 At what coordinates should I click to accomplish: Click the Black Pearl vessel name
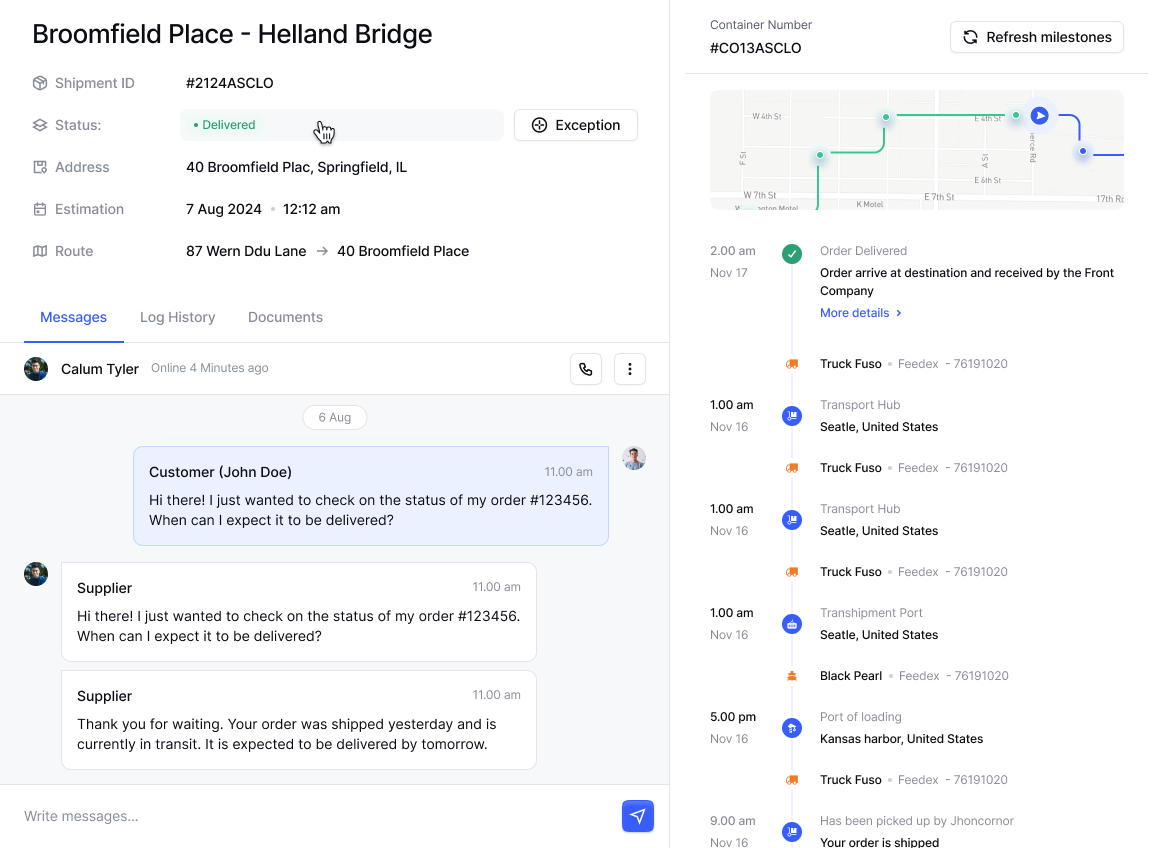(851, 676)
